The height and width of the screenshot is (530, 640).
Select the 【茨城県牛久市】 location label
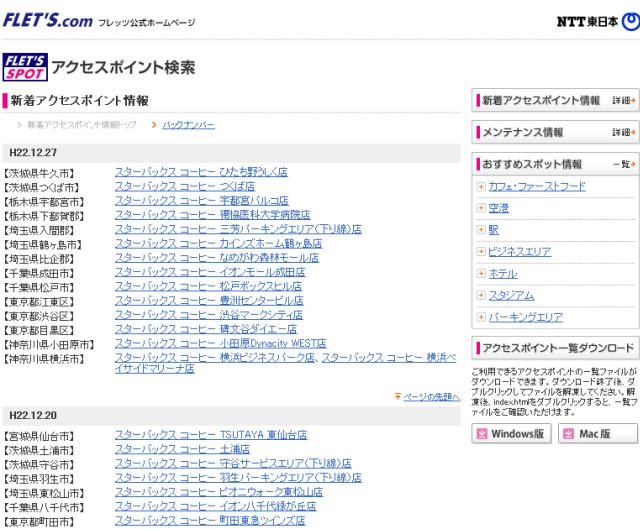(39, 174)
